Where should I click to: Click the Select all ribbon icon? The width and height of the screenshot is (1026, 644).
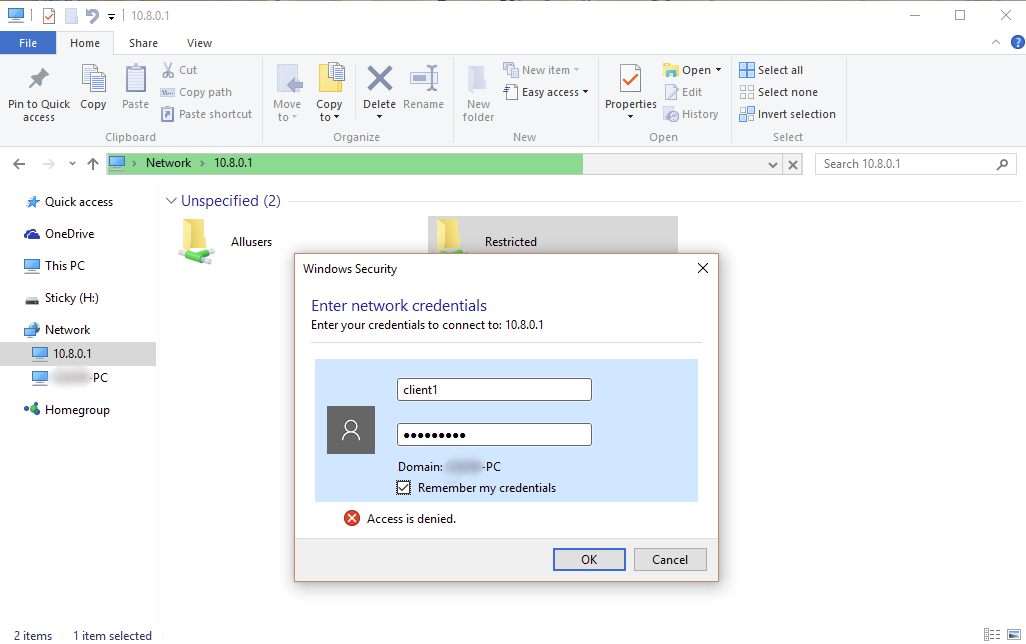pos(747,70)
